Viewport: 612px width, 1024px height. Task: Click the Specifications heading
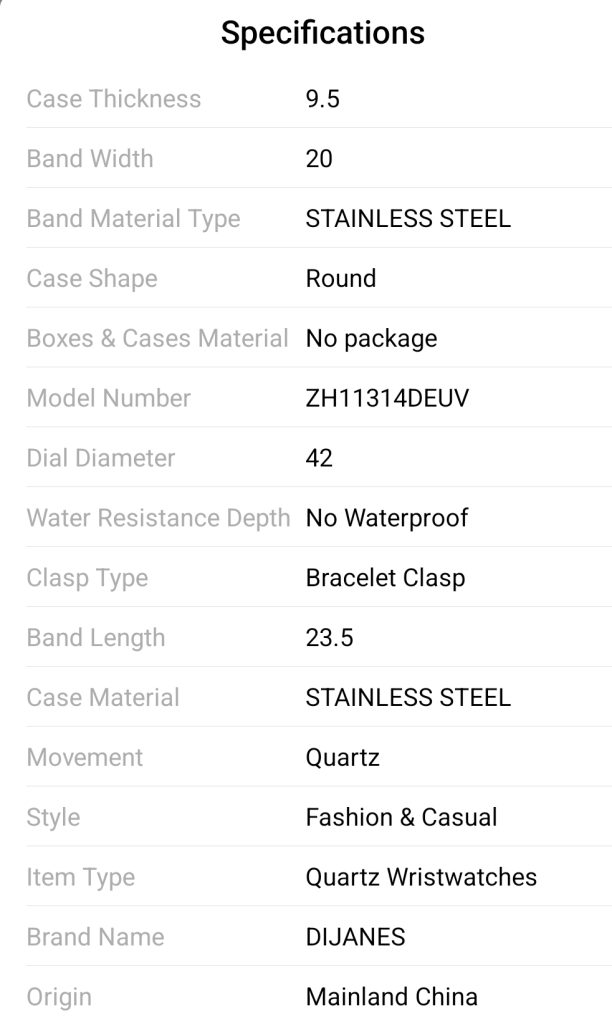[x=322, y=33]
